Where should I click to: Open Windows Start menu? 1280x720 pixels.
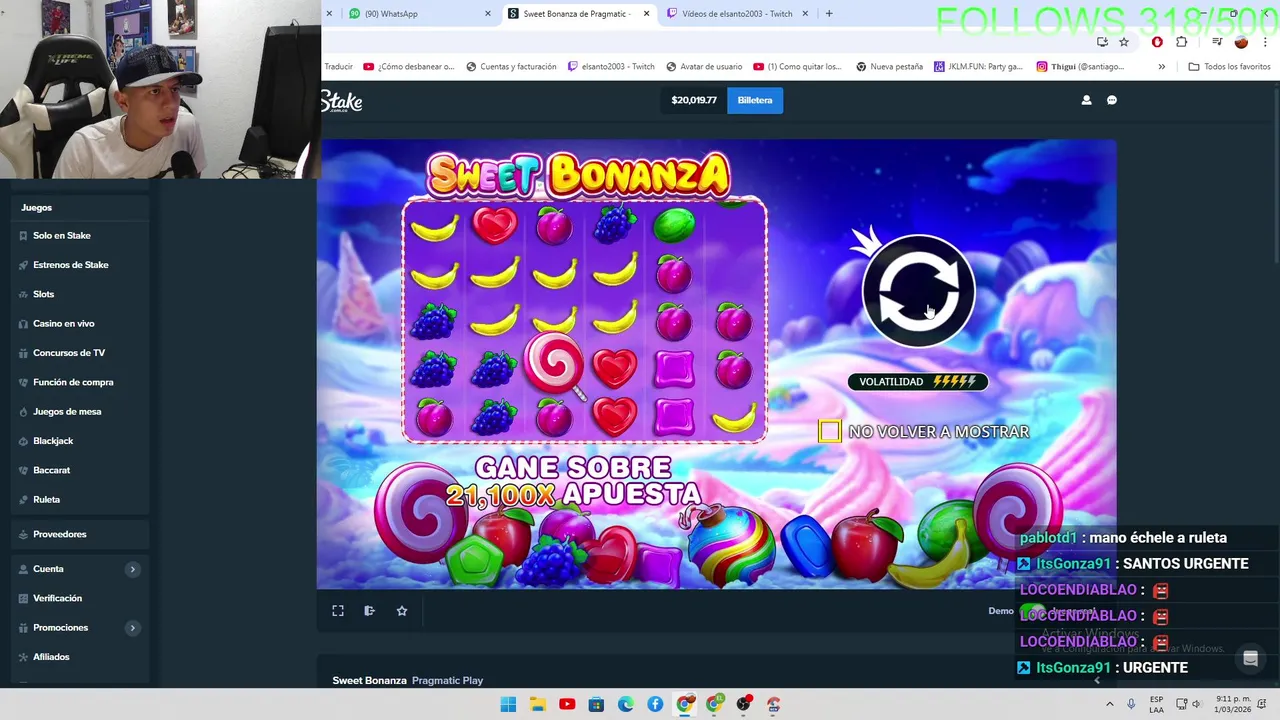pyautogui.click(x=508, y=704)
